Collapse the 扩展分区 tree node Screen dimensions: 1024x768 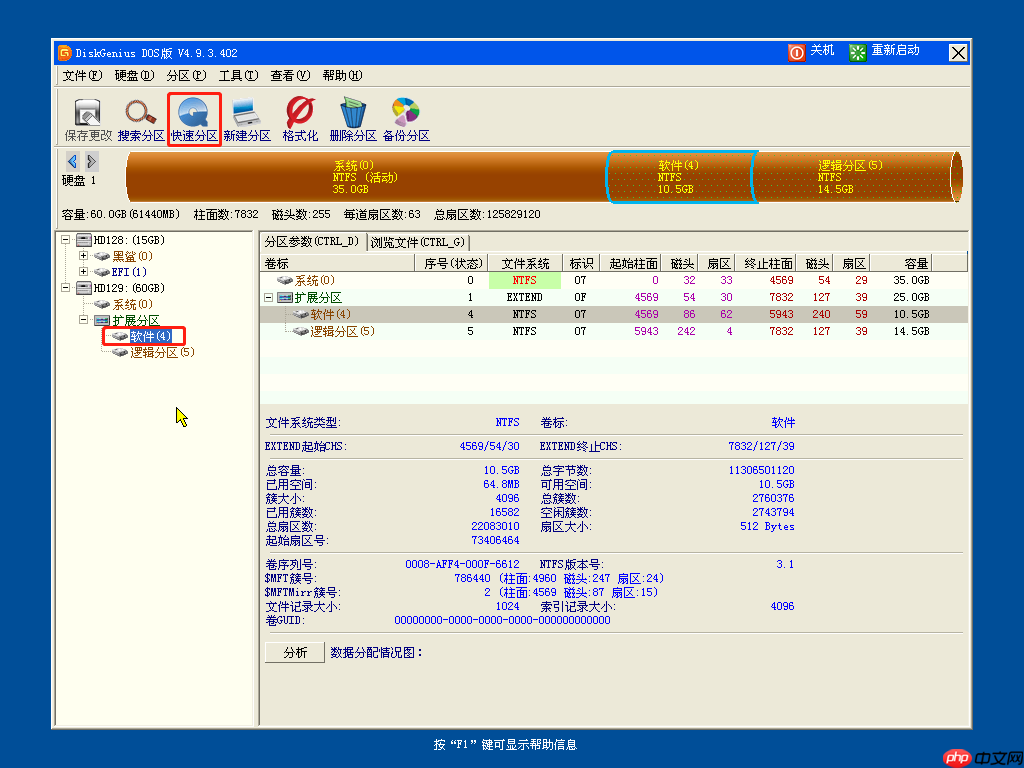[x=83, y=319]
